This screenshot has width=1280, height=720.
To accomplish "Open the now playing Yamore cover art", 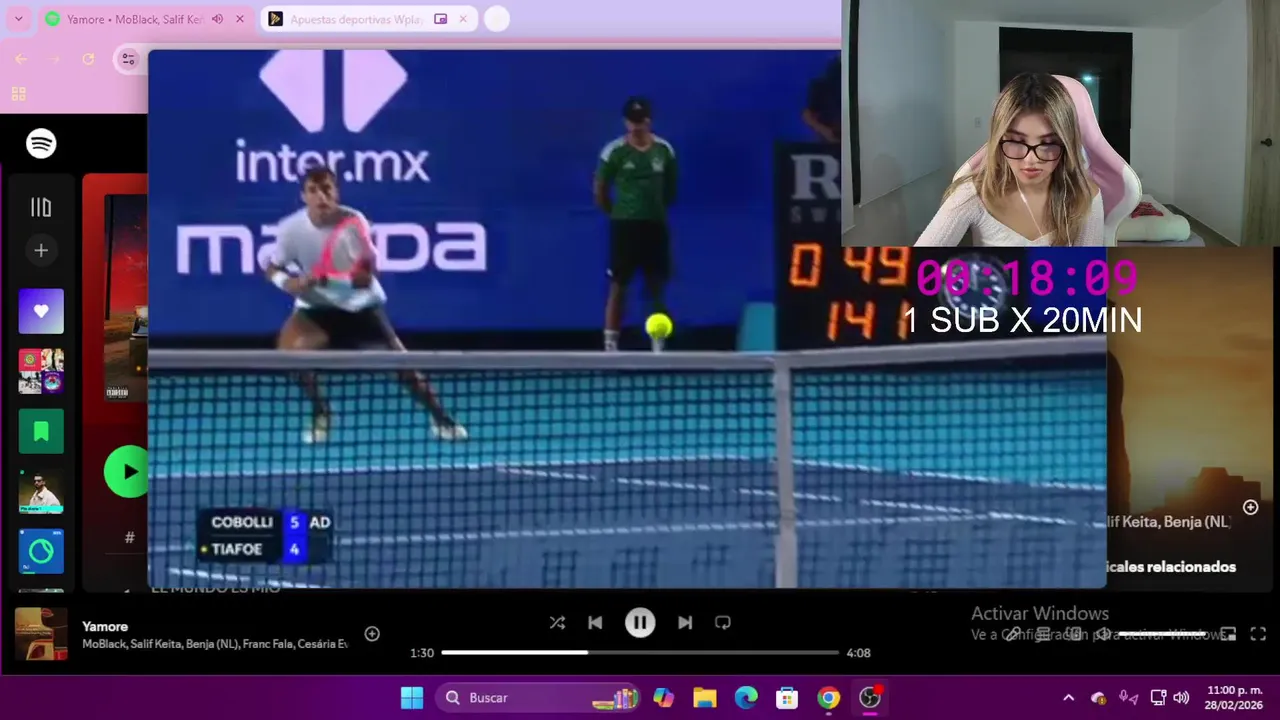I will (x=41, y=634).
